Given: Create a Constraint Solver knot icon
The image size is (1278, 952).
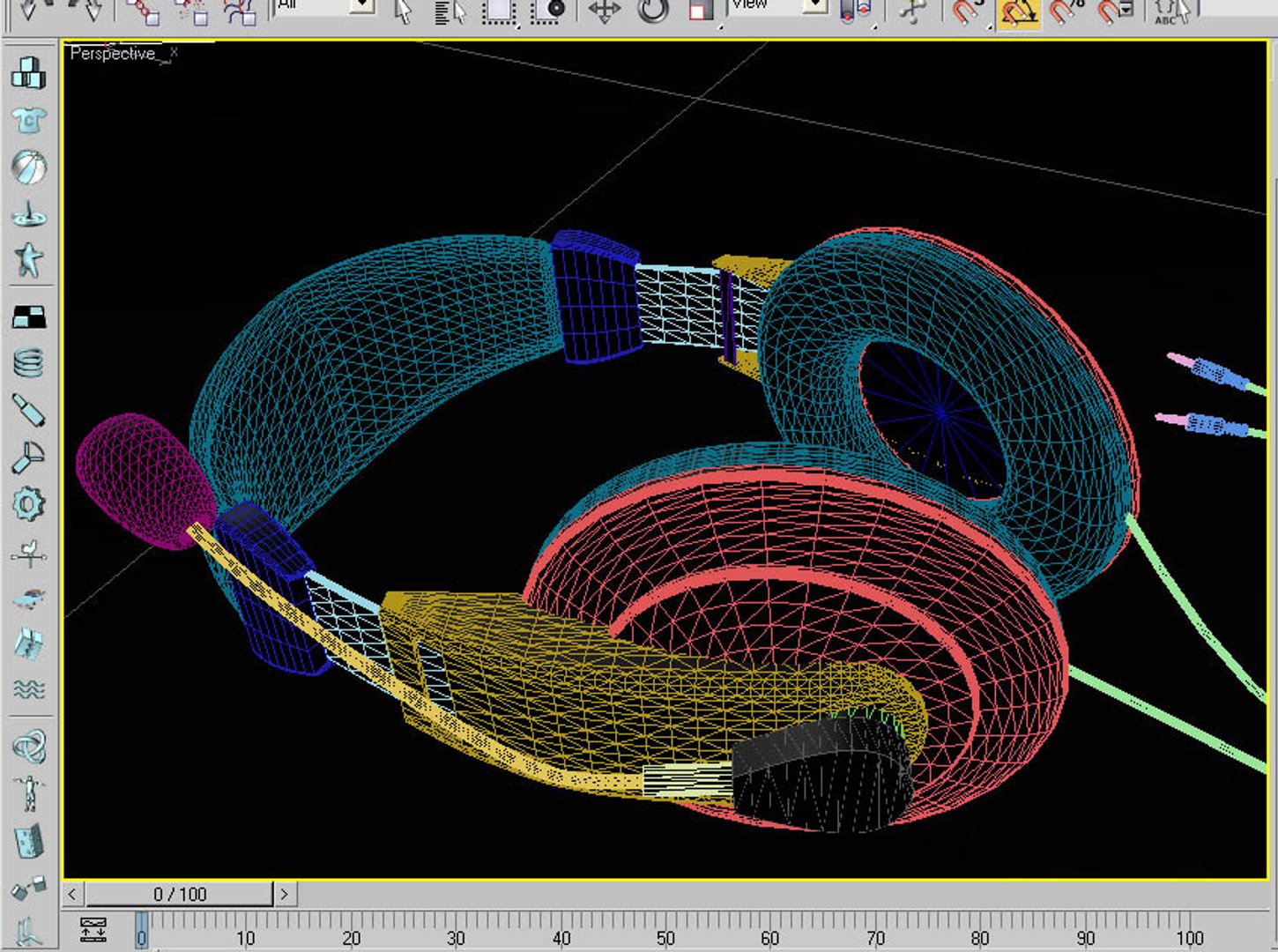Looking at the screenshot, I should [28, 747].
